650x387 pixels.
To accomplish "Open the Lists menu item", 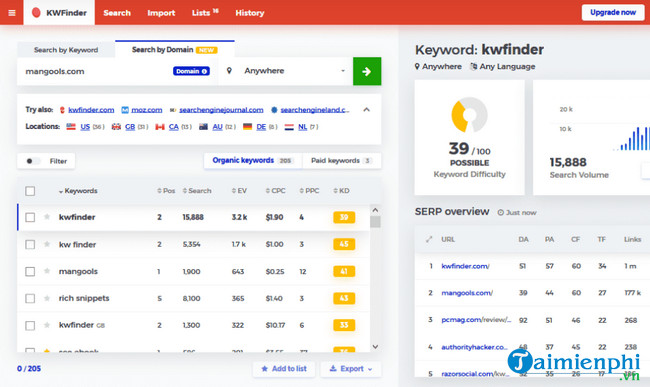I will (x=205, y=13).
